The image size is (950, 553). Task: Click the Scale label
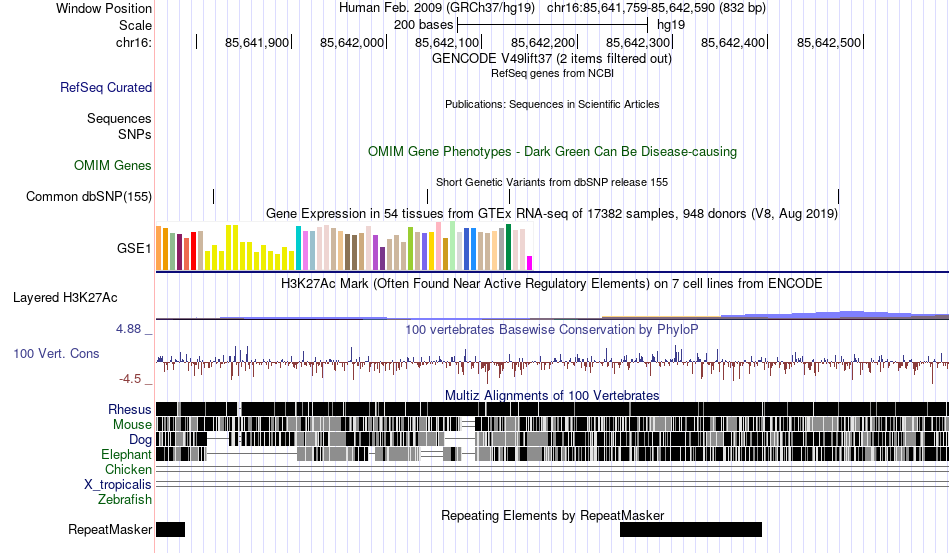click(x=135, y=25)
